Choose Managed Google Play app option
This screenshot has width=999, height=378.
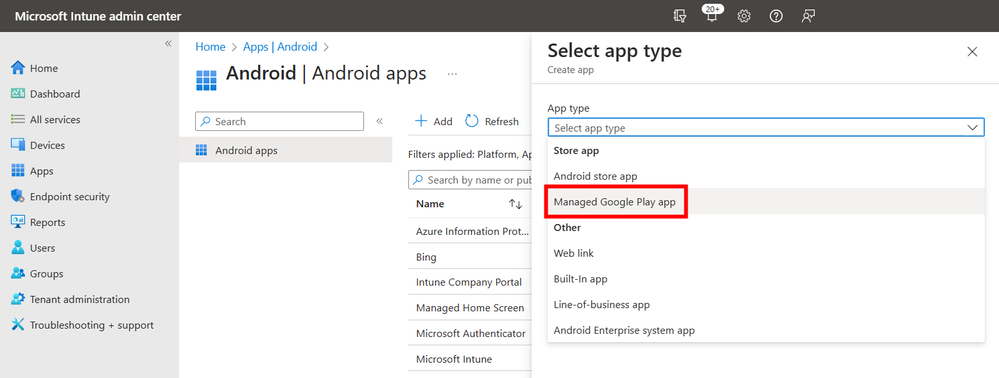pyautogui.click(x=766, y=201)
